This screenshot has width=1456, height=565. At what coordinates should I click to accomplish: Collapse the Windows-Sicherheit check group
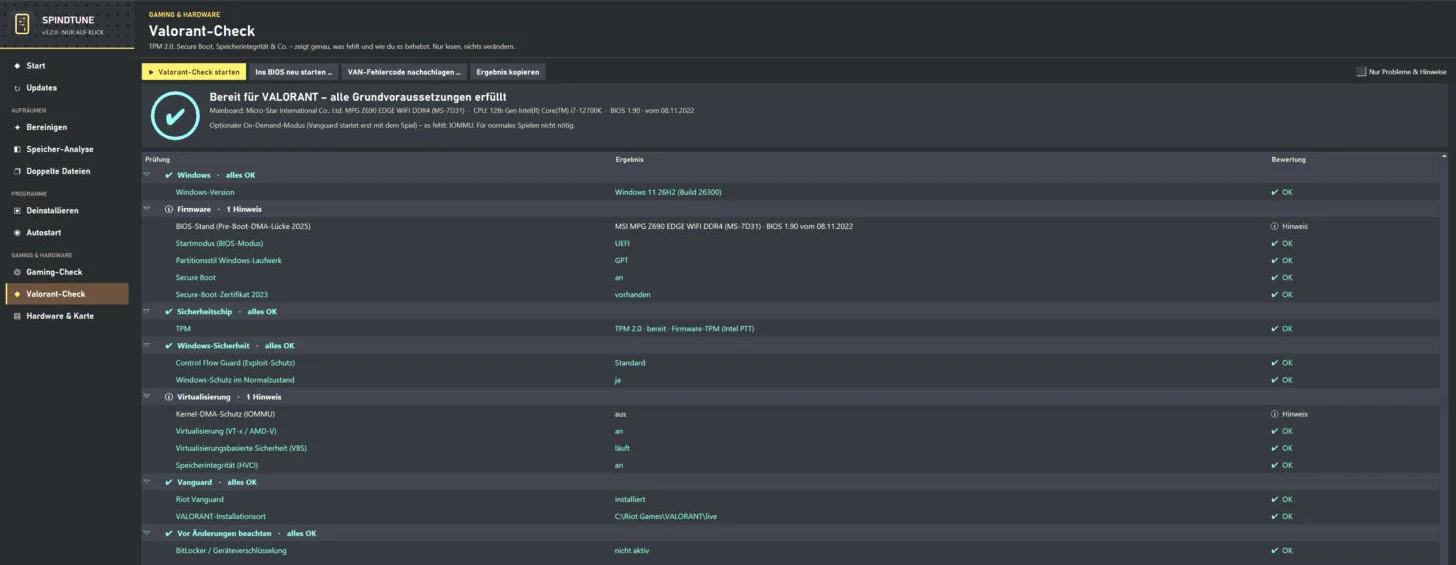pyautogui.click(x=147, y=345)
